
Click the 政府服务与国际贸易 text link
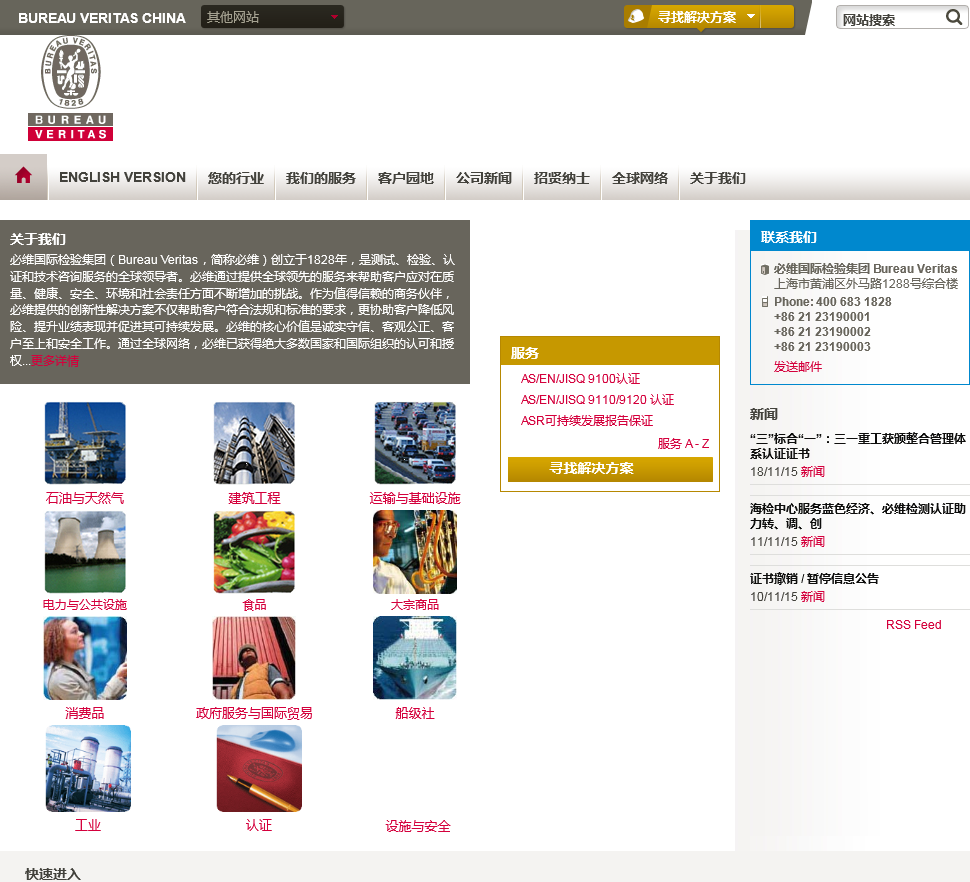[254, 713]
